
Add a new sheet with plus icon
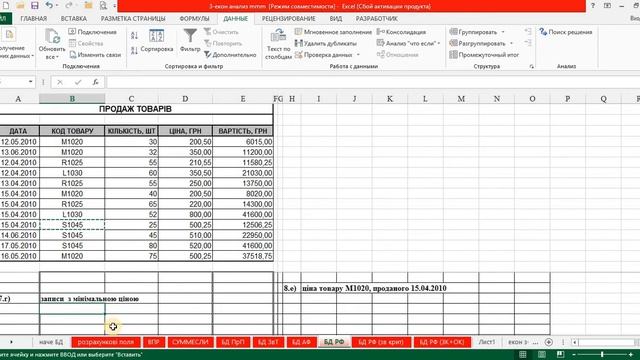pyautogui.click(x=549, y=342)
